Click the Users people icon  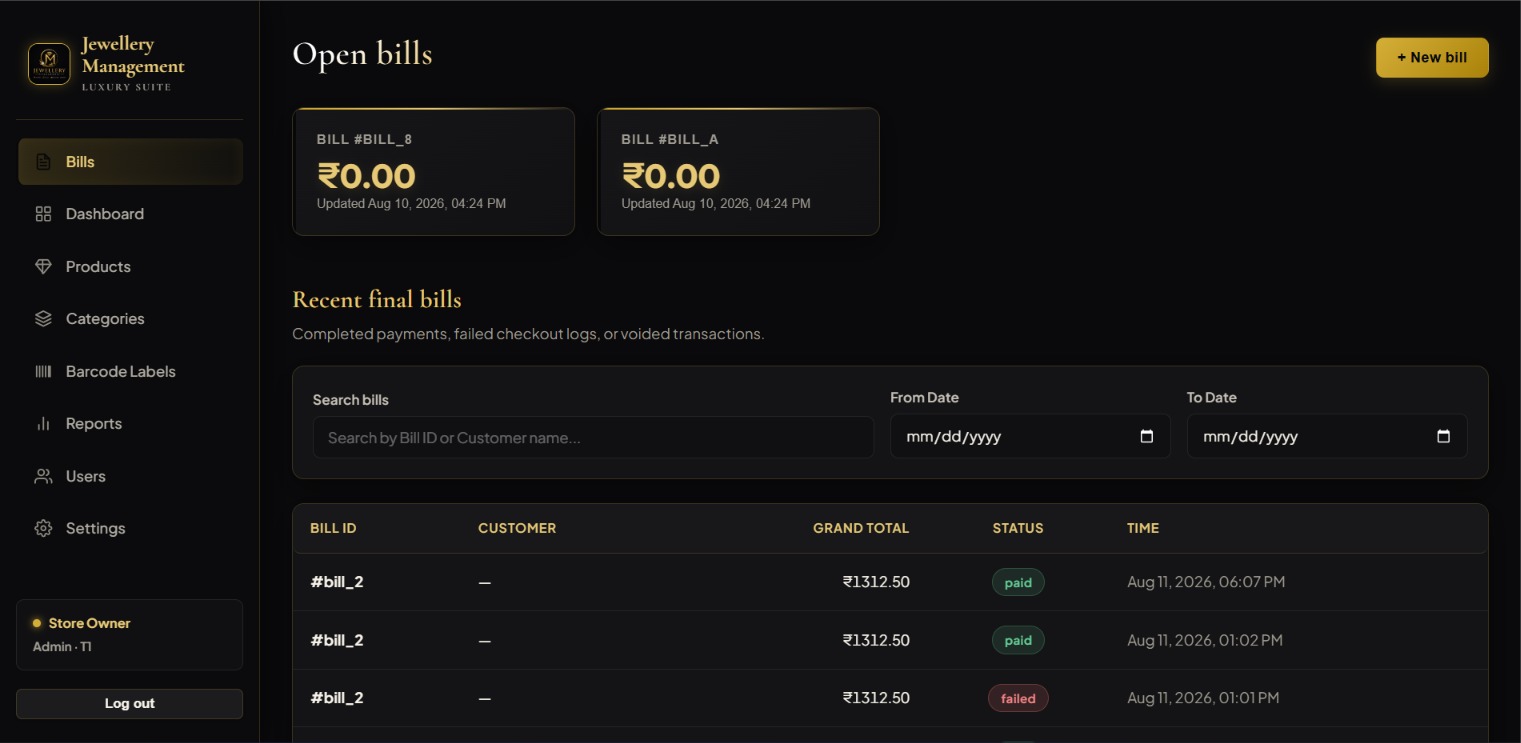pos(43,477)
